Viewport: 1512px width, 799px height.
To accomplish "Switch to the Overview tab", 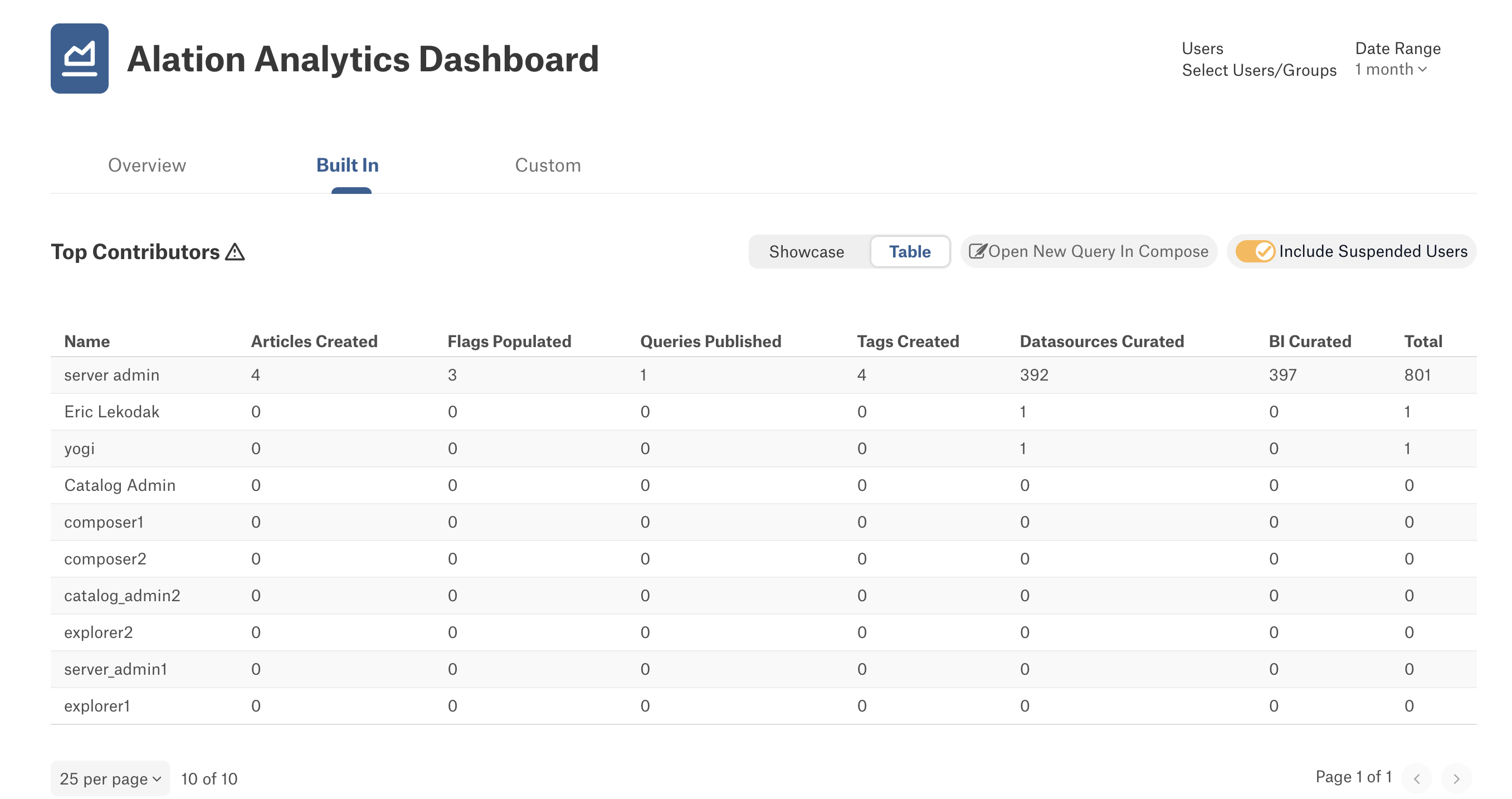I will click(x=147, y=165).
